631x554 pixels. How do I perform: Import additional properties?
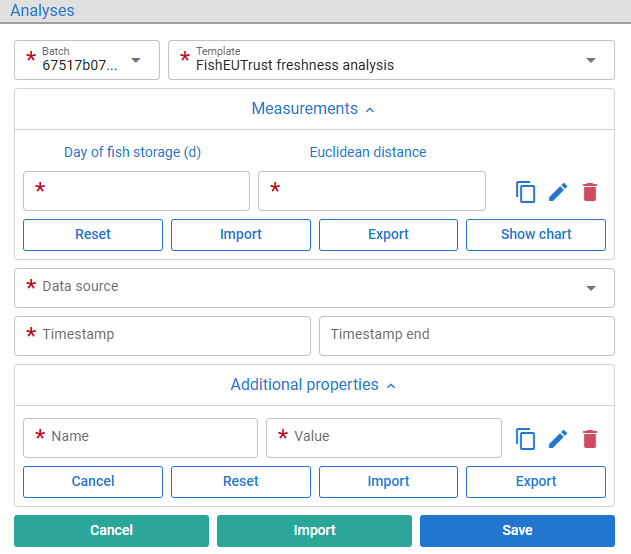(x=388, y=482)
